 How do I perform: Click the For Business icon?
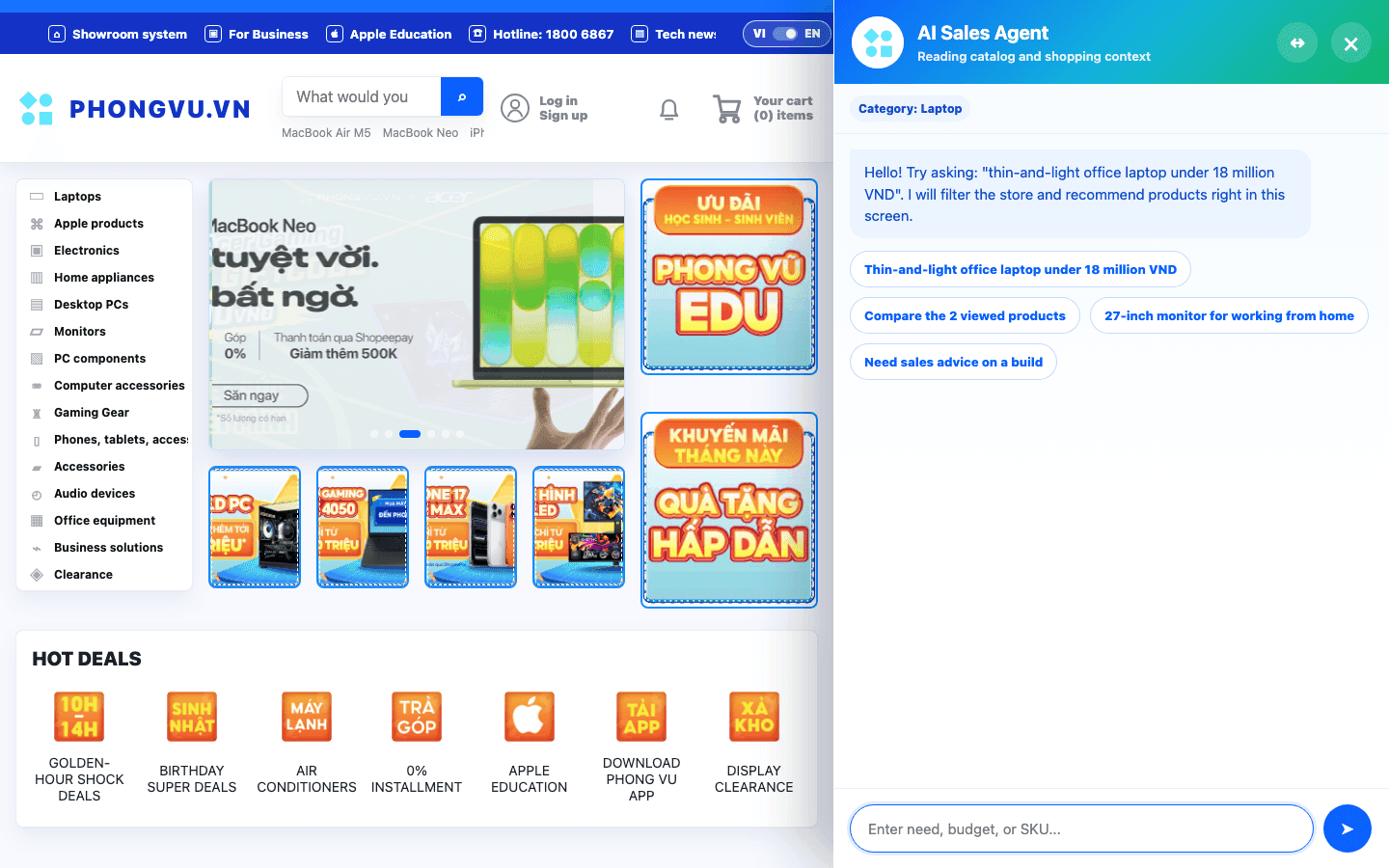point(213,34)
